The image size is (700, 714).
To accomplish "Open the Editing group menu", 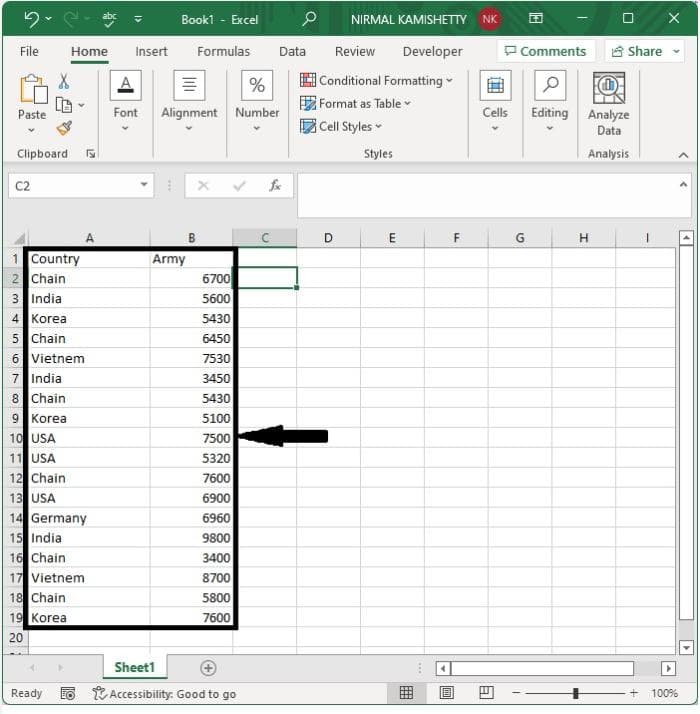I will [550, 101].
